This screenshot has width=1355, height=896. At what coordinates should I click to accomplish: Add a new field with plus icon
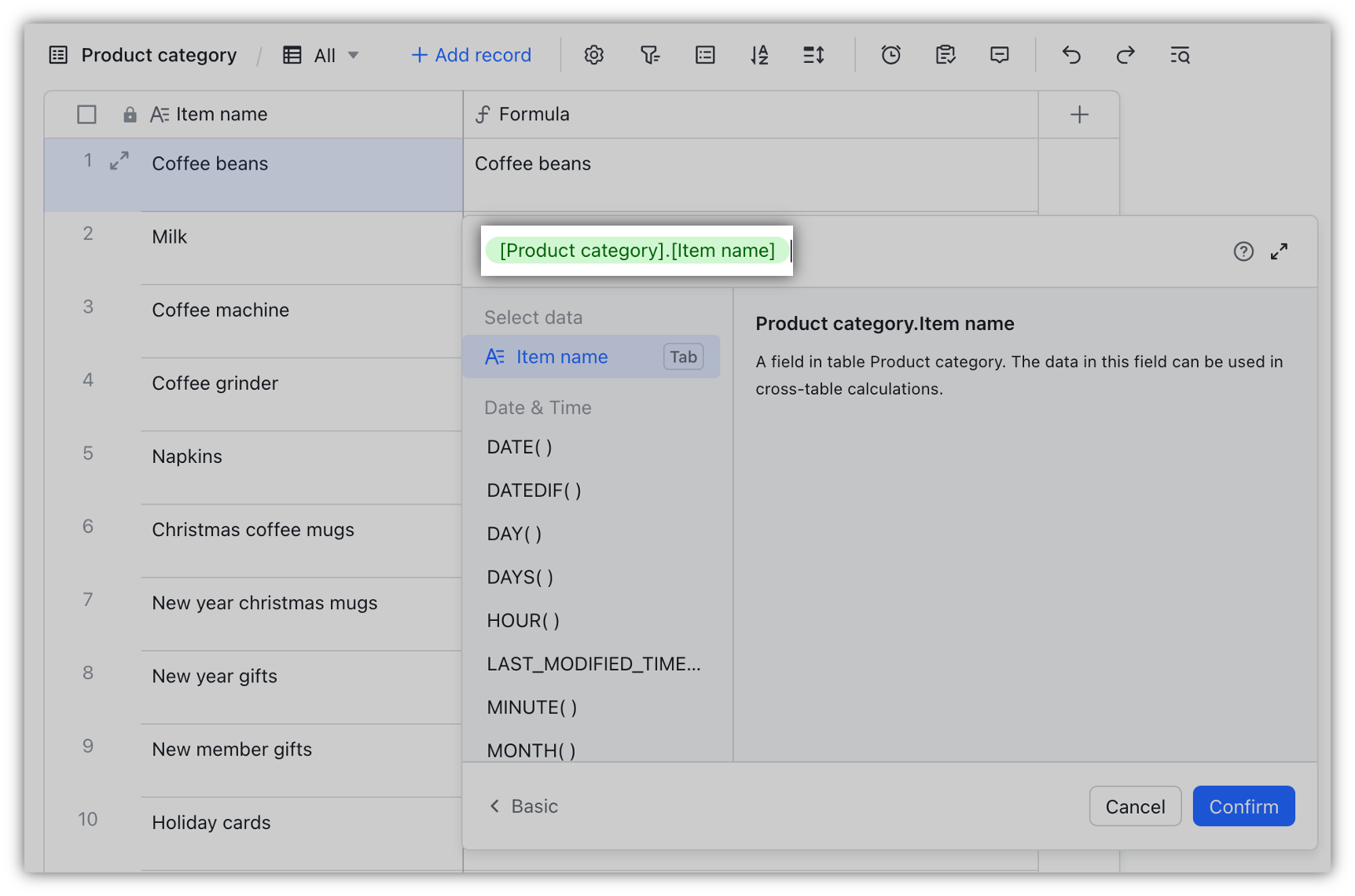coord(1079,115)
